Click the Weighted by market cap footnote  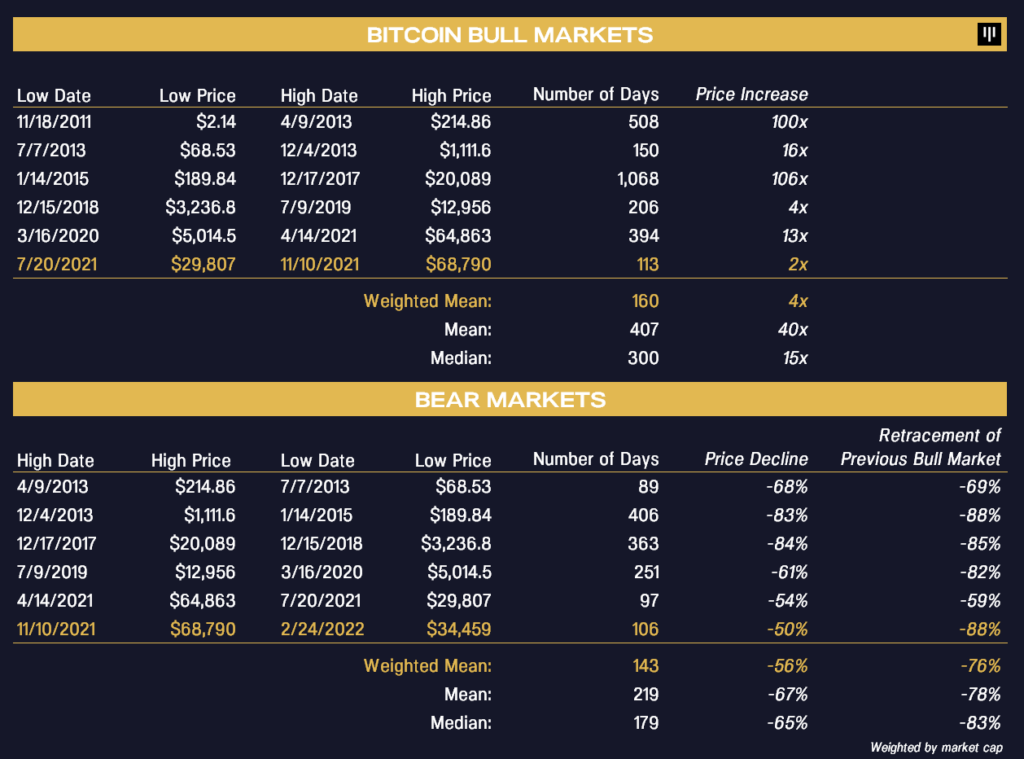click(x=936, y=747)
